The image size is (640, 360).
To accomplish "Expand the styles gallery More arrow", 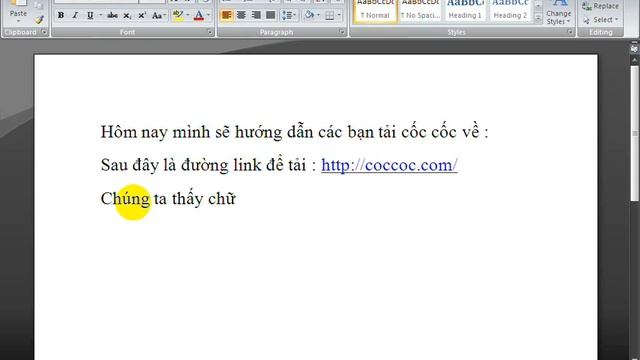I will coord(538,18).
